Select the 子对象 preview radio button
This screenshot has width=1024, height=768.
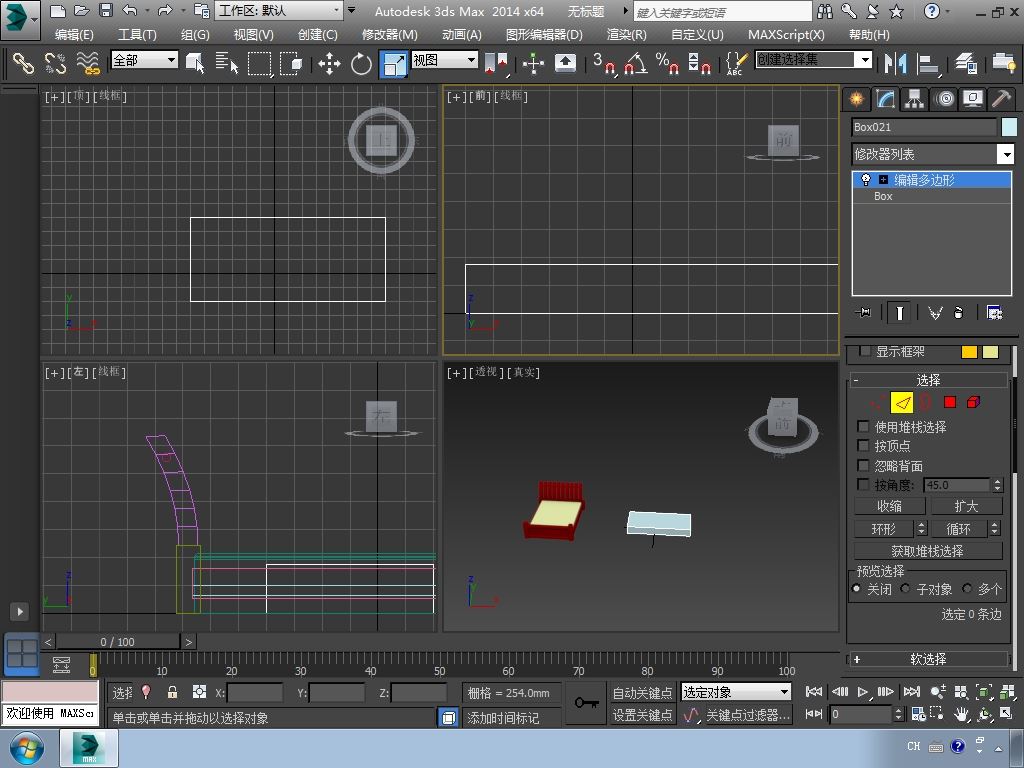tap(905, 588)
